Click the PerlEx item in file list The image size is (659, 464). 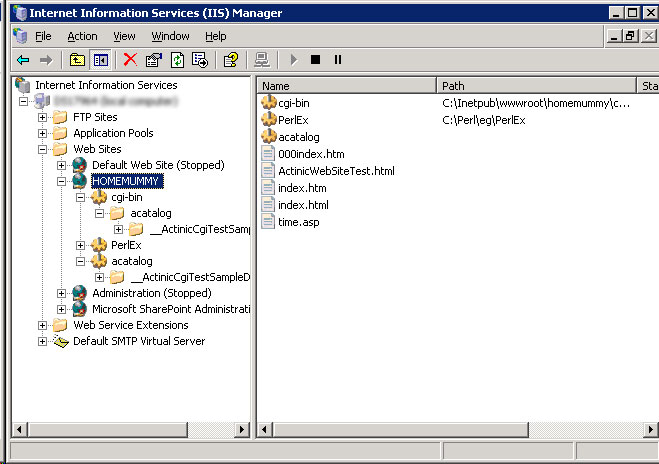pos(294,120)
